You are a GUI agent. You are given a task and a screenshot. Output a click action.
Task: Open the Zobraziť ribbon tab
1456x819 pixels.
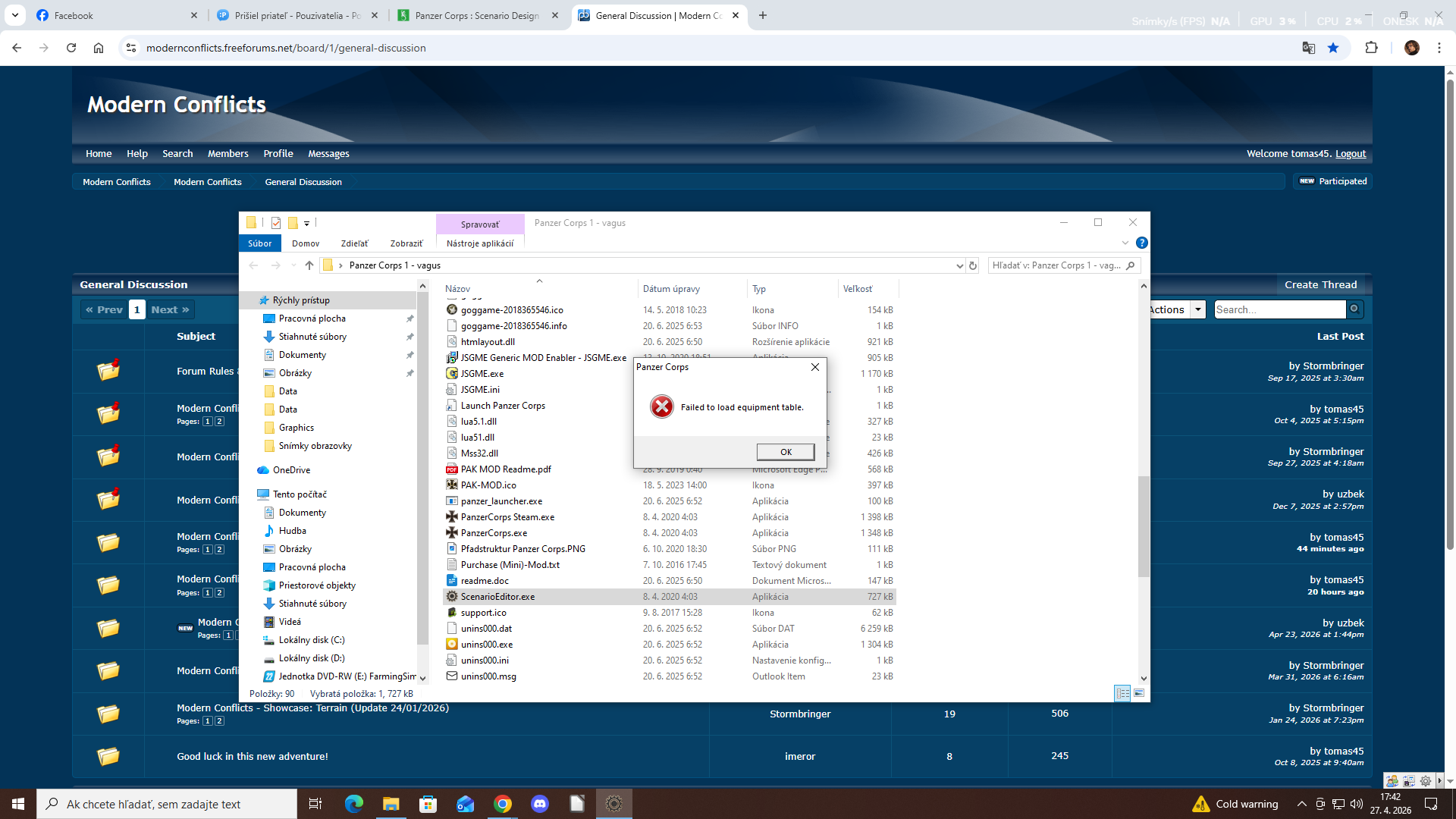pyautogui.click(x=406, y=243)
